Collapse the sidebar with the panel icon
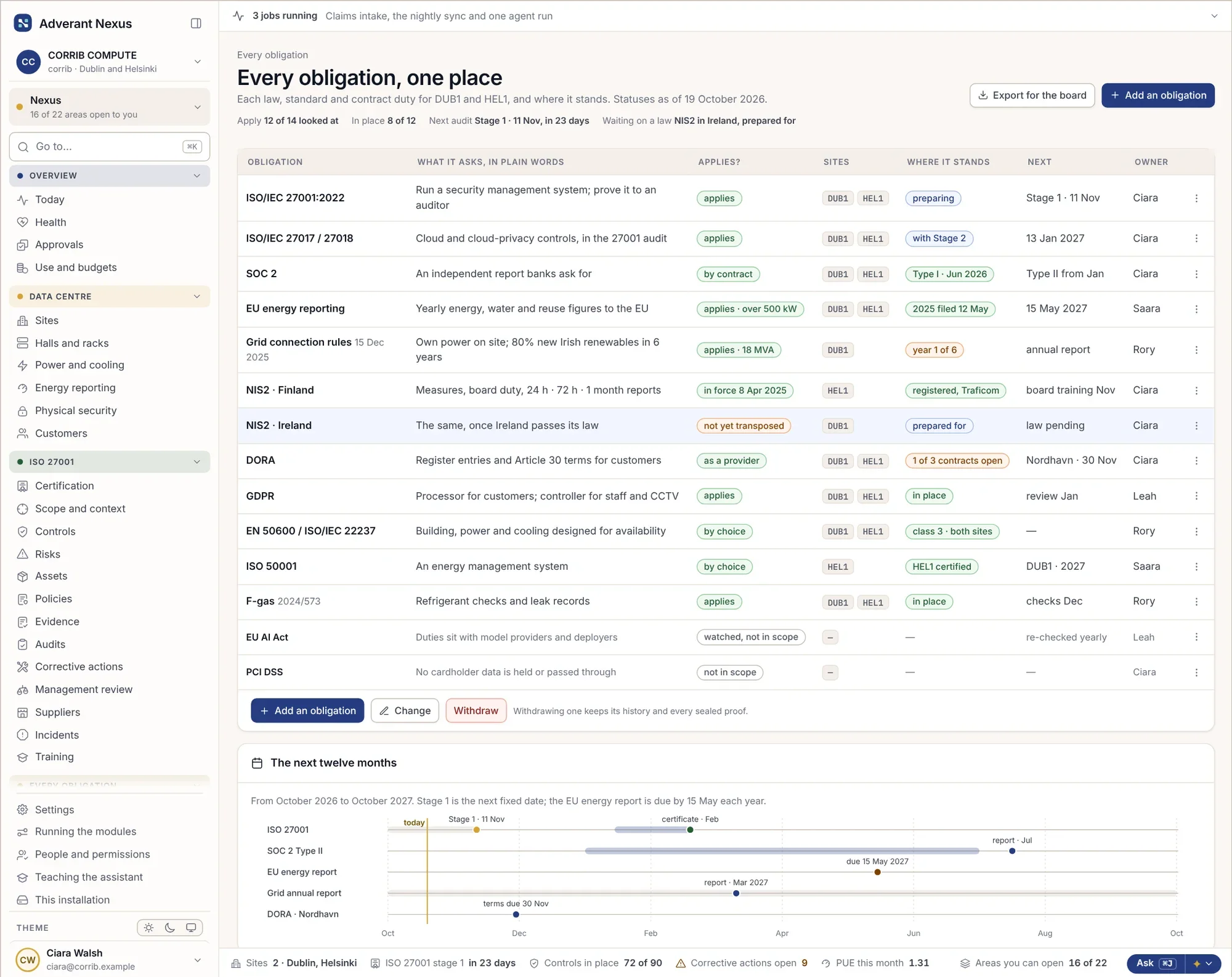The image size is (1232, 977). [x=196, y=23]
